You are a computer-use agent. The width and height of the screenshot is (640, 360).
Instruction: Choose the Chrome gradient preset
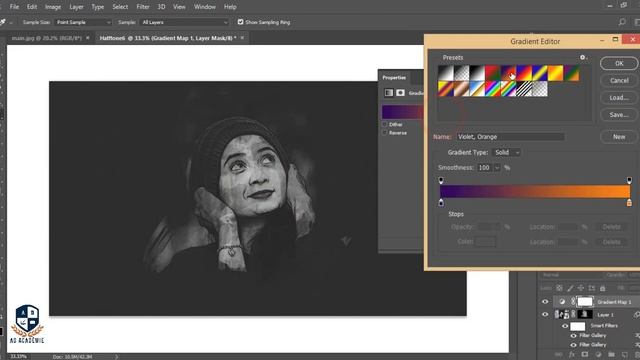point(477,89)
